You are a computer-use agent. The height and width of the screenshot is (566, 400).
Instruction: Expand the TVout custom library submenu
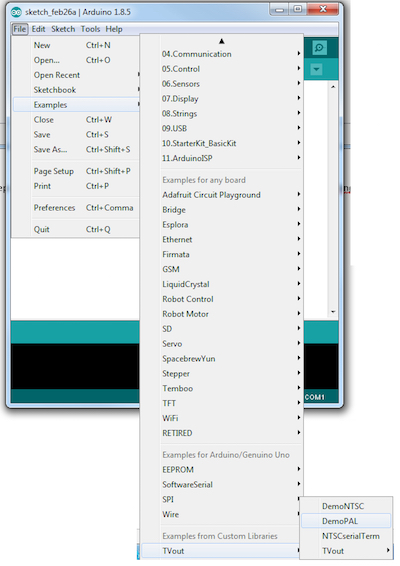point(220,551)
